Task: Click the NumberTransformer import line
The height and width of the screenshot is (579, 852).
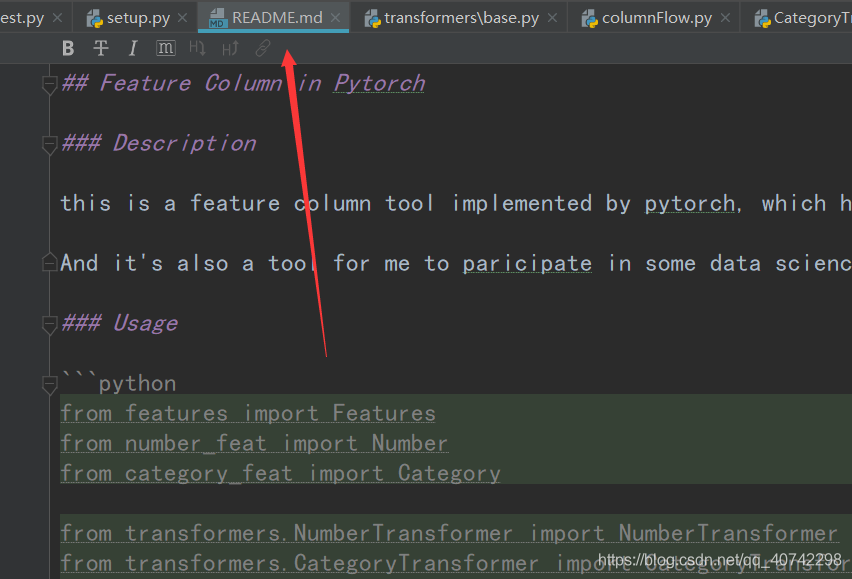Action: click(449, 533)
